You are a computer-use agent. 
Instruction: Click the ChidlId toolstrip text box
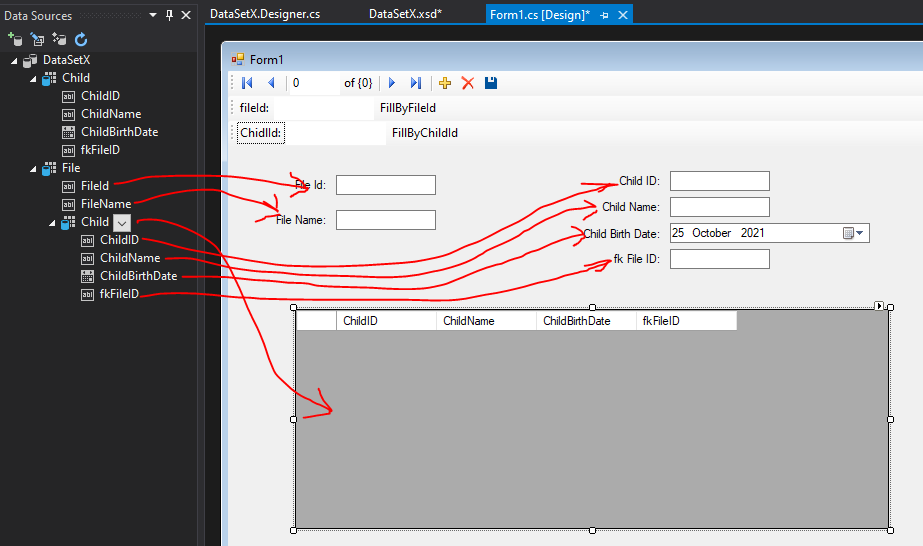click(336, 133)
